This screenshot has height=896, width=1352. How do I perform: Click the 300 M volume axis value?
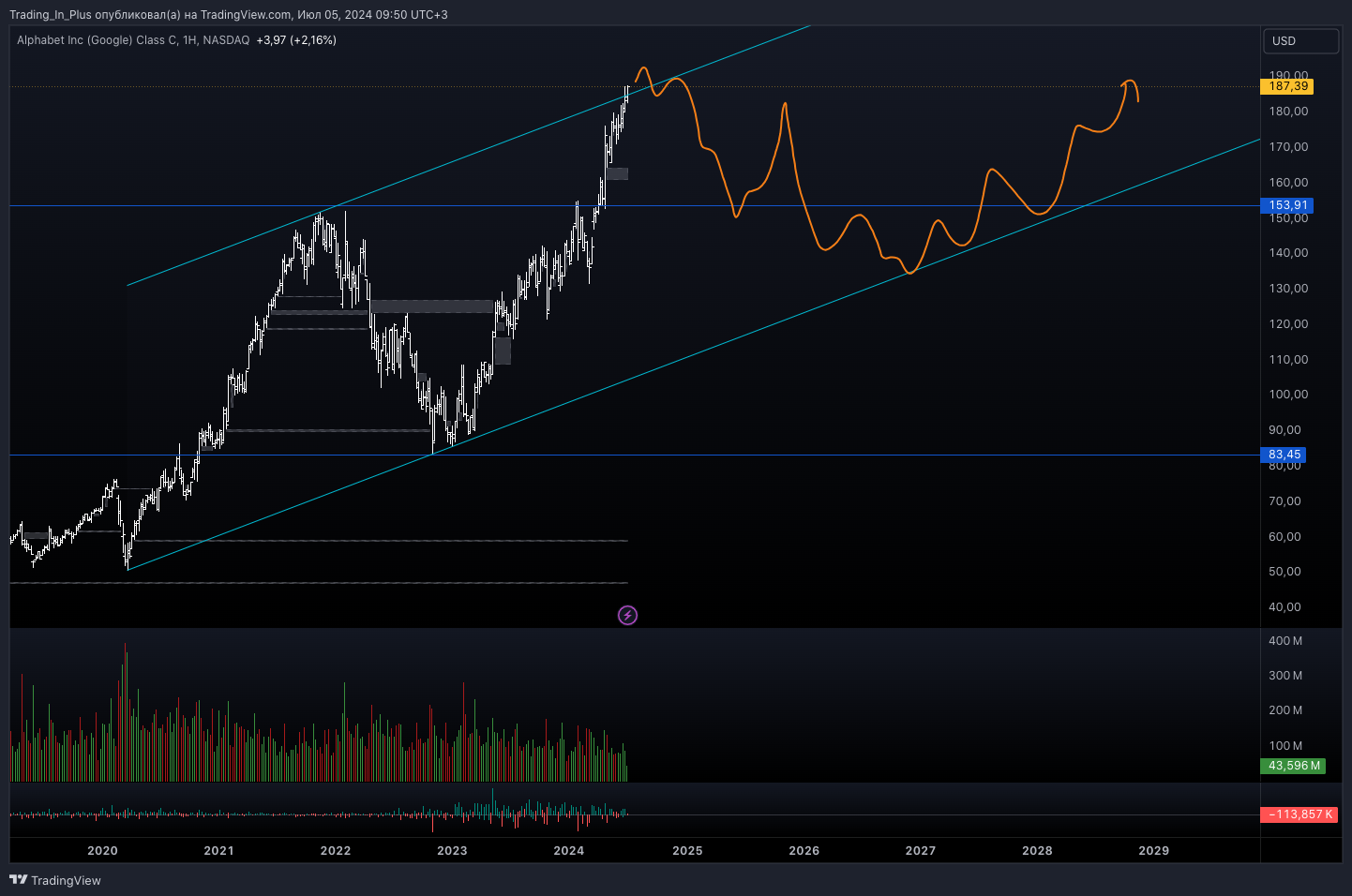click(1285, 676)
